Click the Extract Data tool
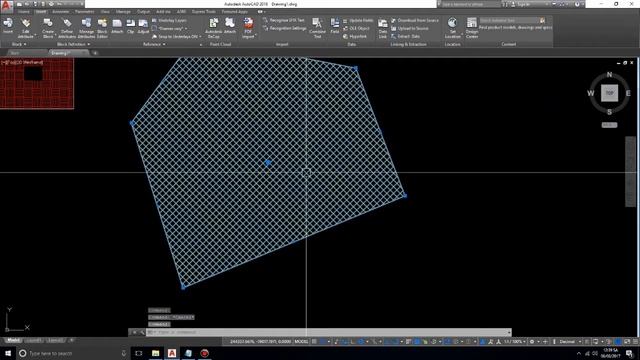This screenshot has height=360, width=640. pyautogui.click(x=405, y=36)
